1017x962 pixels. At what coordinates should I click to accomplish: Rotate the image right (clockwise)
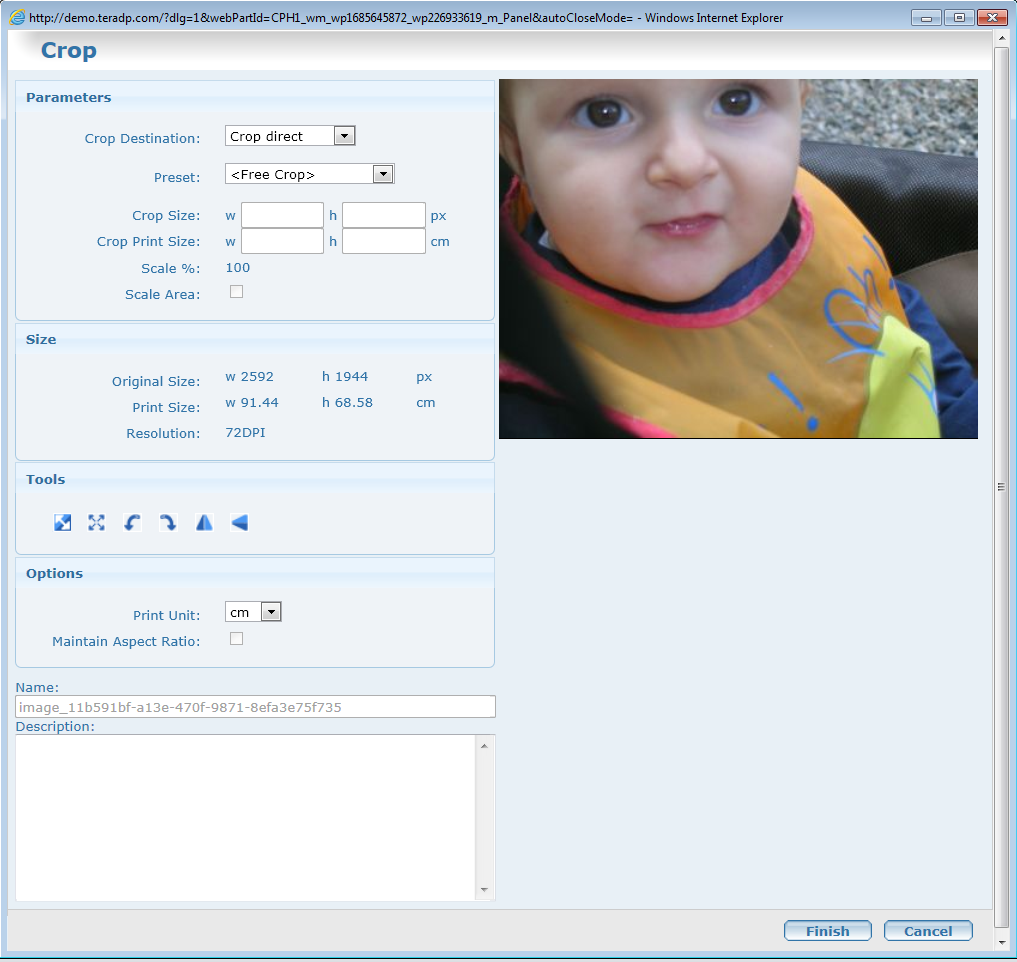point(168,522)
